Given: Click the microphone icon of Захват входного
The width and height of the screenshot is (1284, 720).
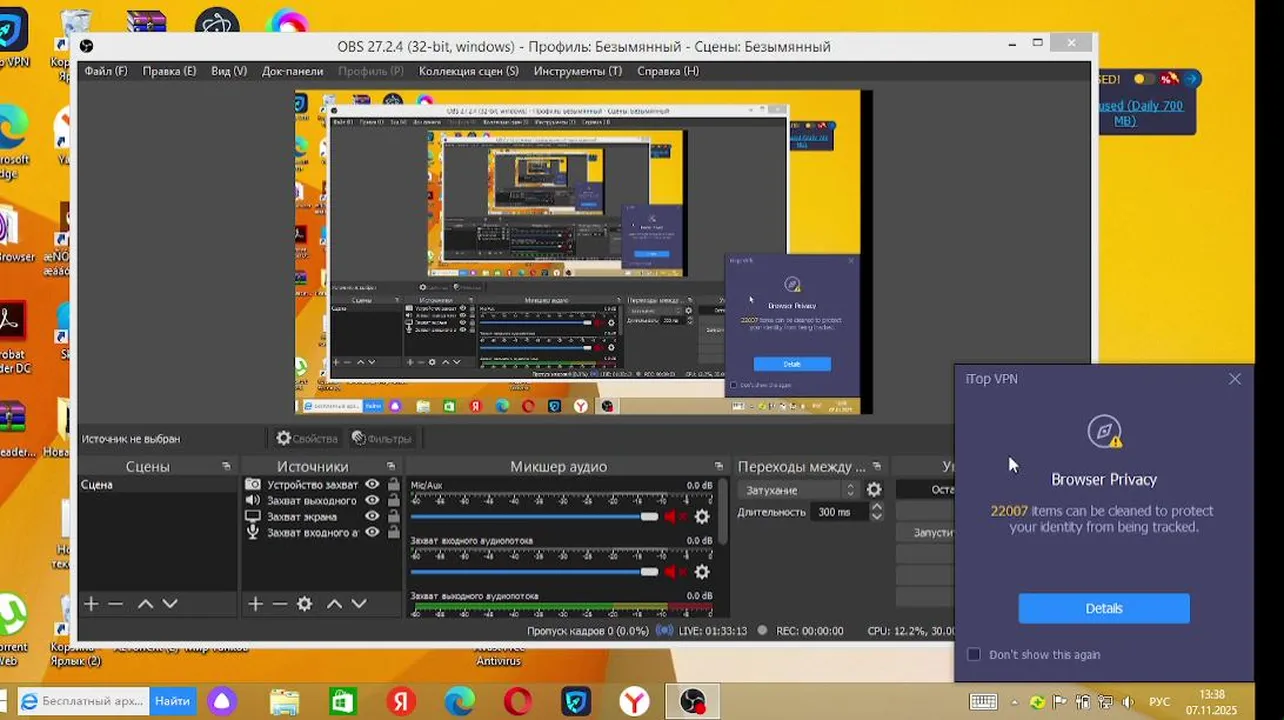Looking at the screenshot, I should coord(253,533).
